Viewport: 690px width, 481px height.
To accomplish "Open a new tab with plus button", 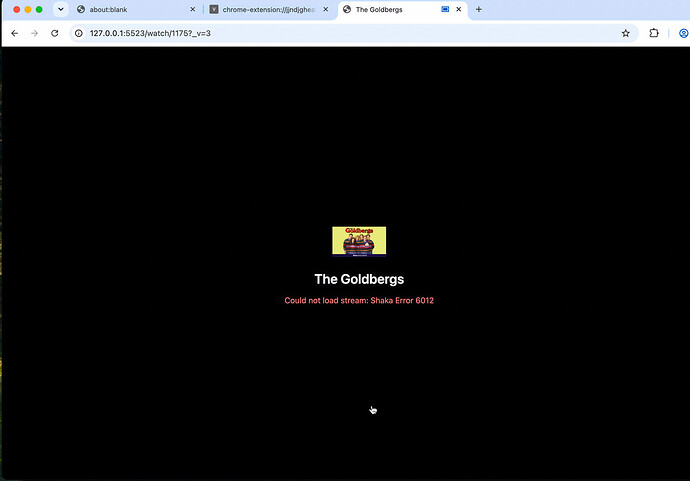I will [478, 9].
